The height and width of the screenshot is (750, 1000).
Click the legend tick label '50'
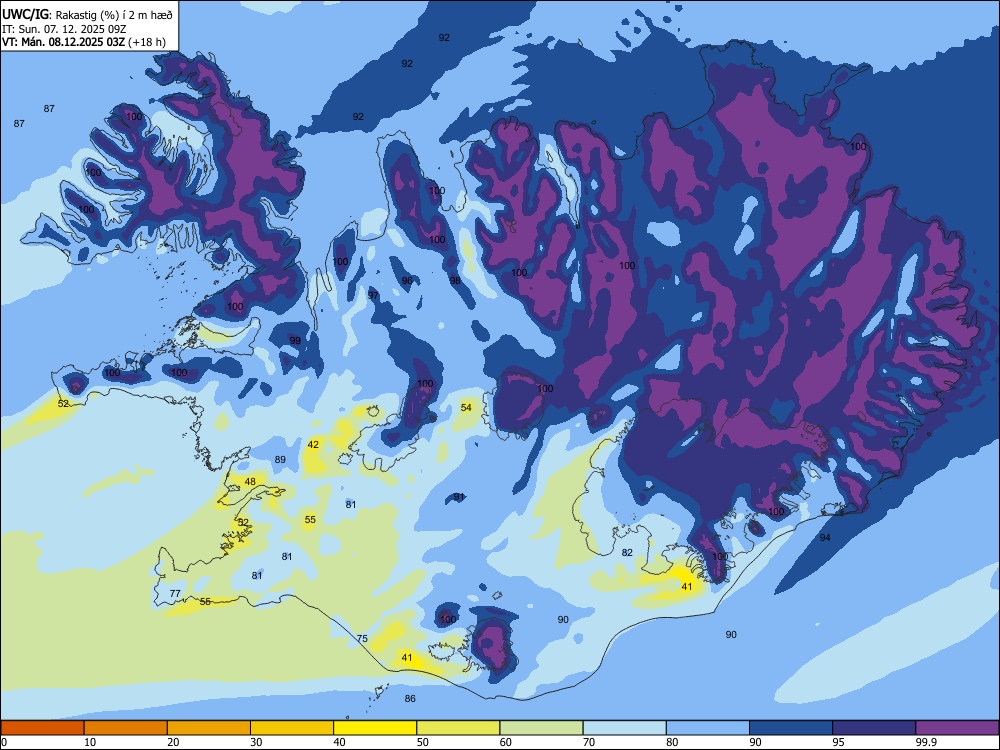click(422, 742)
